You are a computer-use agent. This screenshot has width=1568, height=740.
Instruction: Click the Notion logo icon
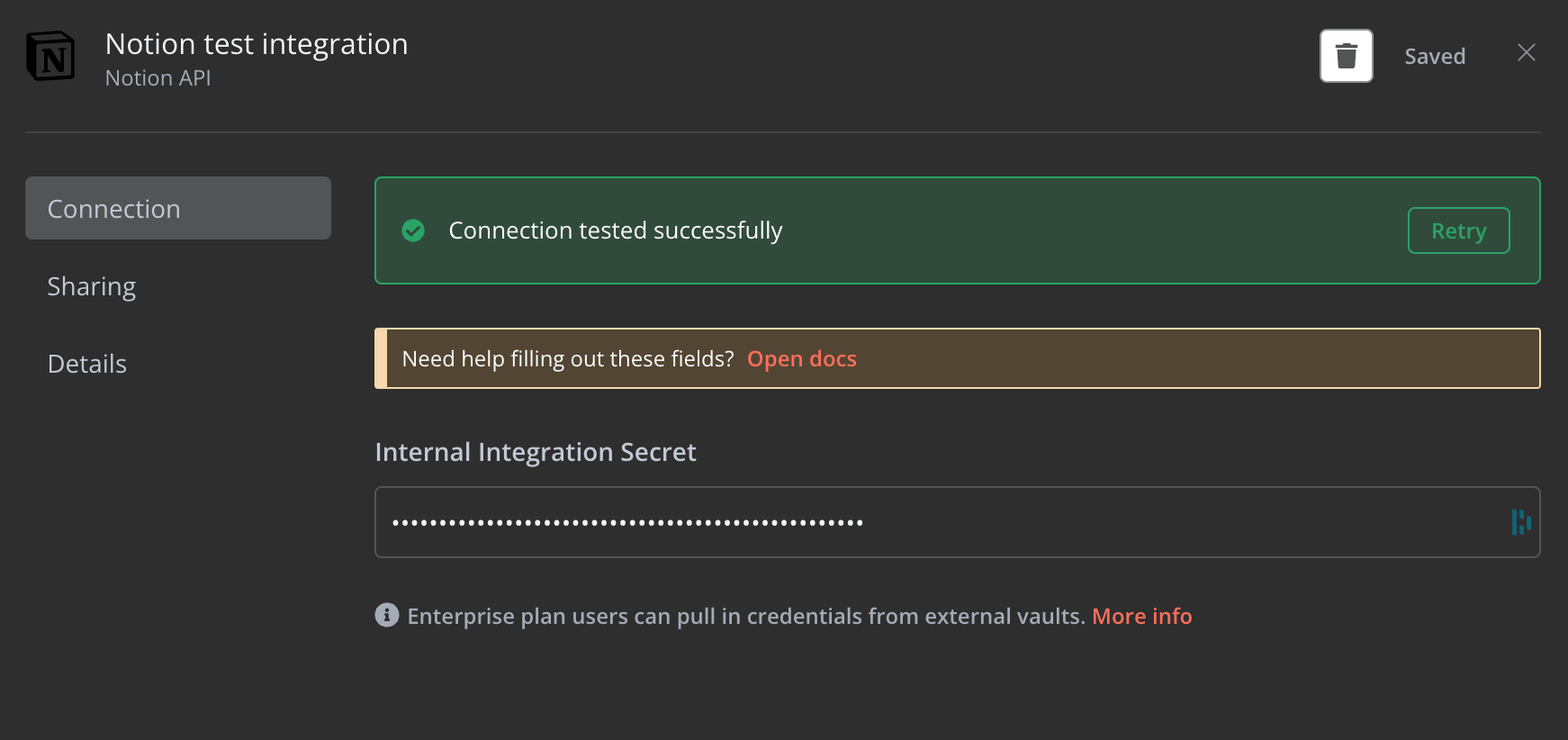tap(50, 57)
